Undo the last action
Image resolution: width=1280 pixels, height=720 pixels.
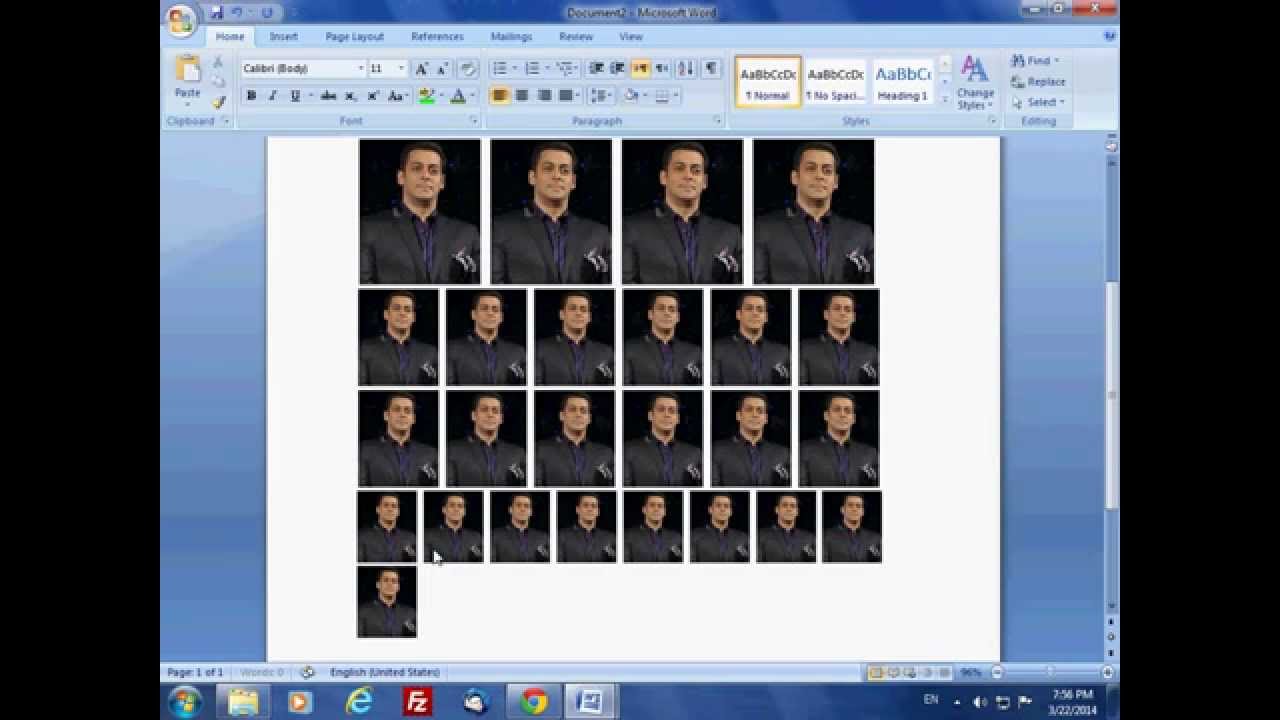tap(237, 13)
